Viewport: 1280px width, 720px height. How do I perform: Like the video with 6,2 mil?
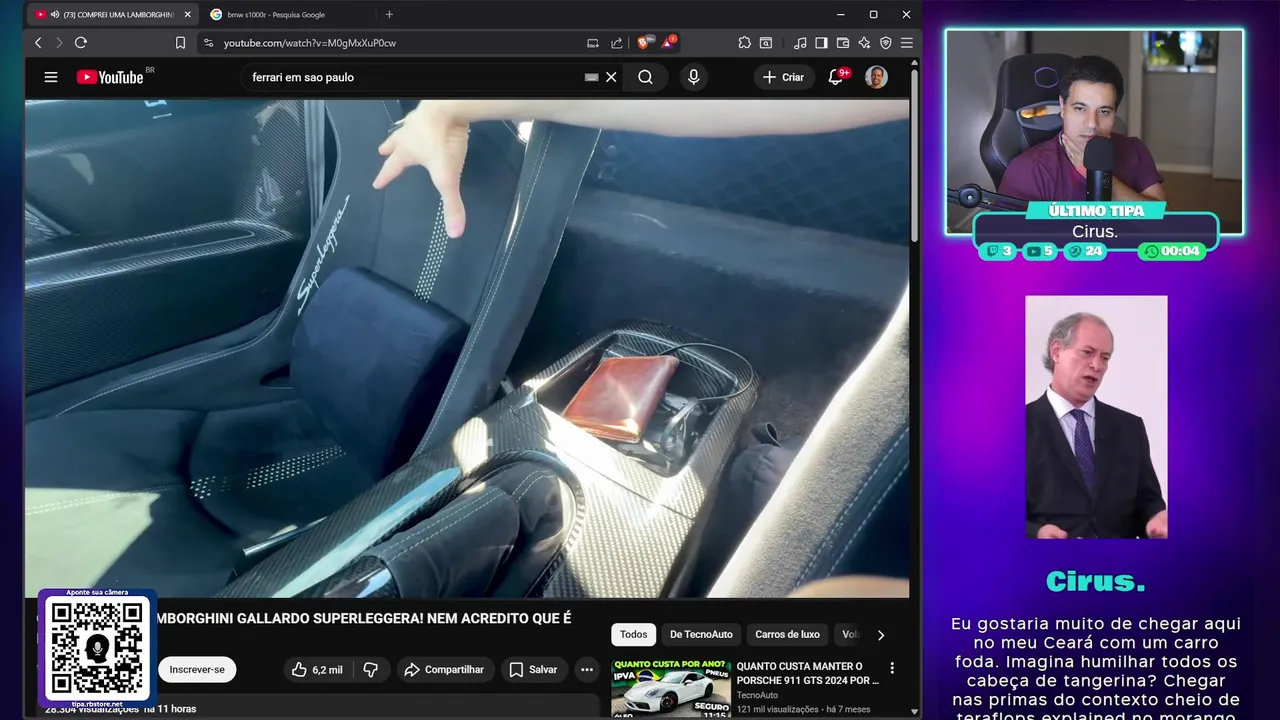[317, 670]
